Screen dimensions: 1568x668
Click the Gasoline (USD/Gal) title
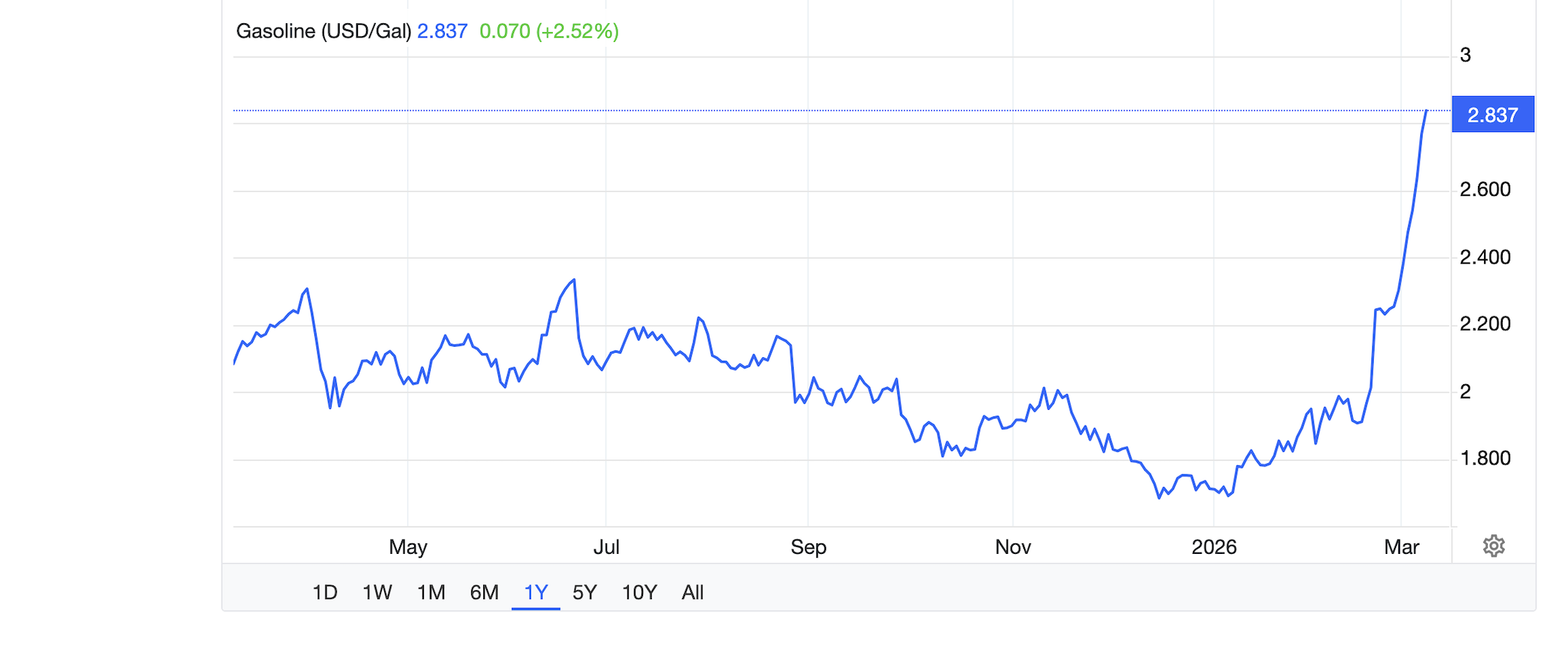coord(323,32)
